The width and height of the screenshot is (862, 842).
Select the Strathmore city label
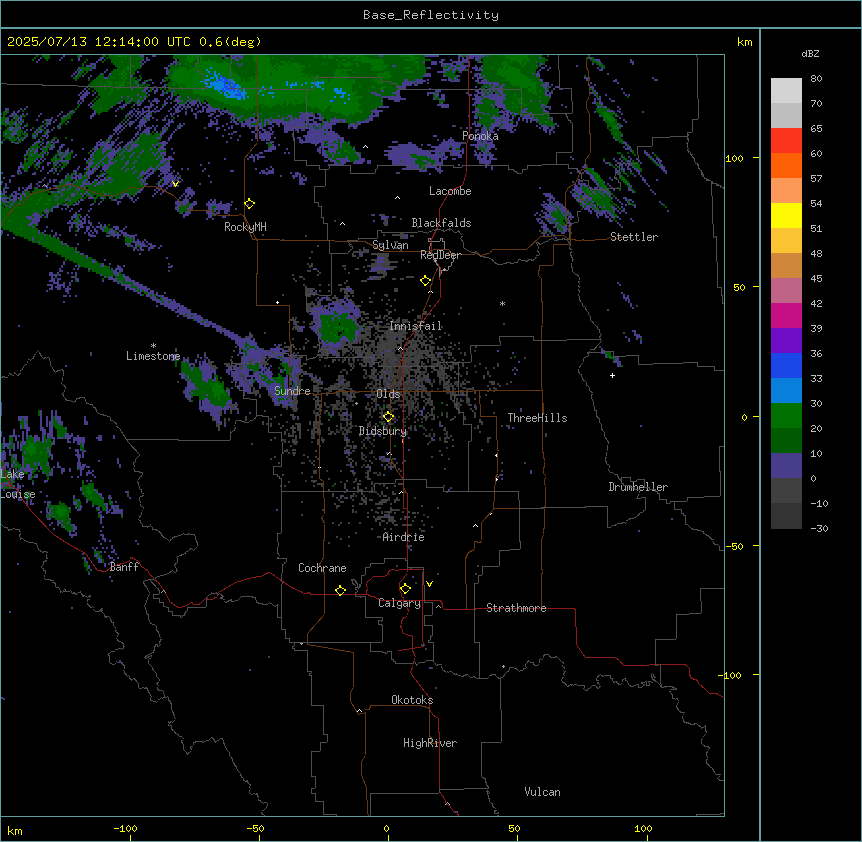[516, 608]
